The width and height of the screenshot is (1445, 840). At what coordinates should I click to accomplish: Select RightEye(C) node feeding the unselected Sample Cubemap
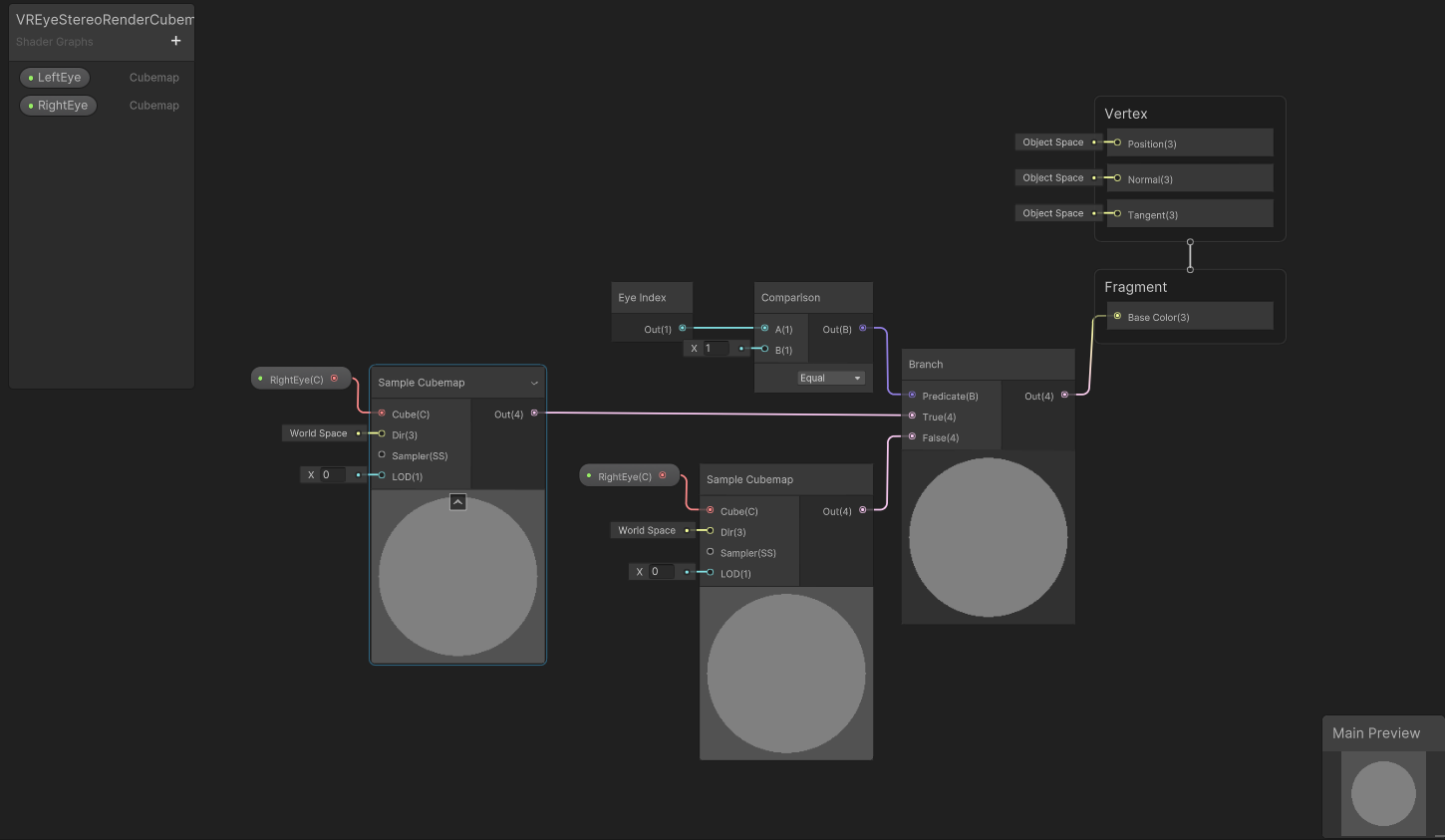629,476
